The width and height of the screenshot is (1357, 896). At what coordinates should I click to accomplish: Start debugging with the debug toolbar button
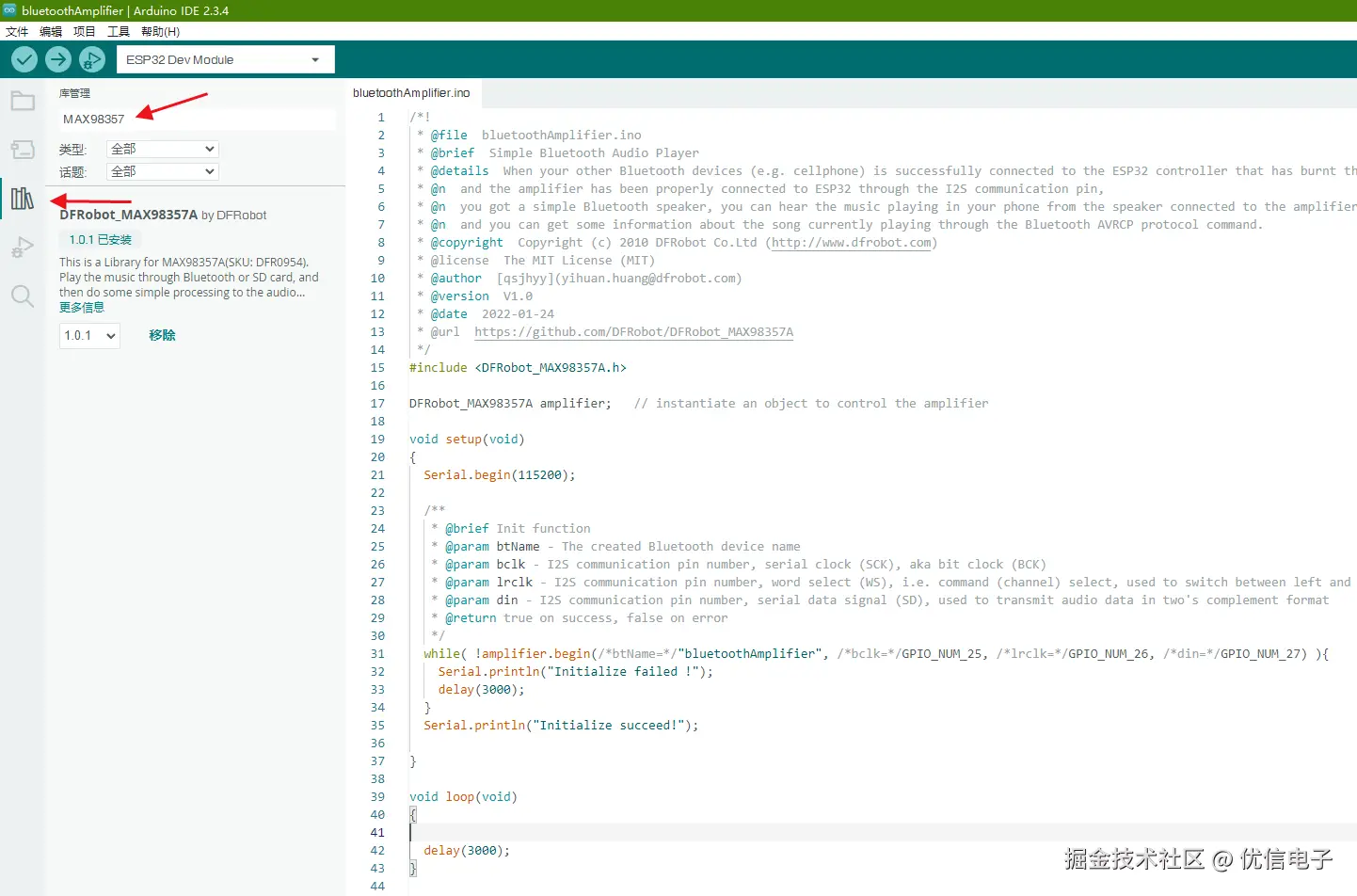pos(92,59)
